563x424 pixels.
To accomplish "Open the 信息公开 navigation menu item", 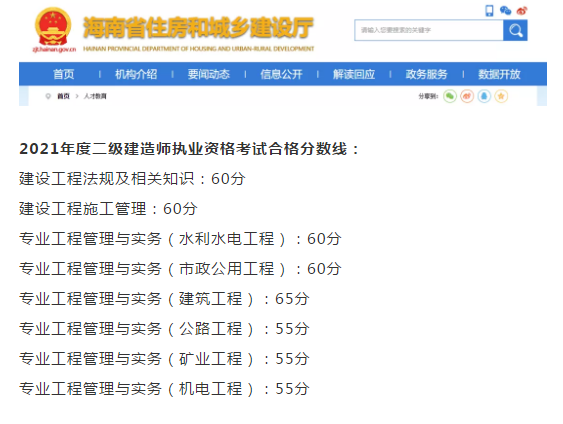I will pyautogui.click(x=281, y=74).
